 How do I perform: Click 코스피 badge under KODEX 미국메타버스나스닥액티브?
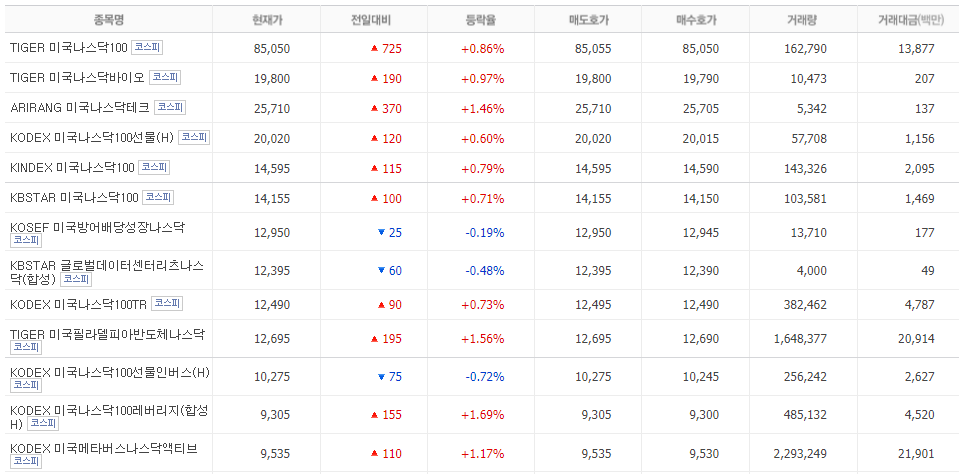pos(26,461)
